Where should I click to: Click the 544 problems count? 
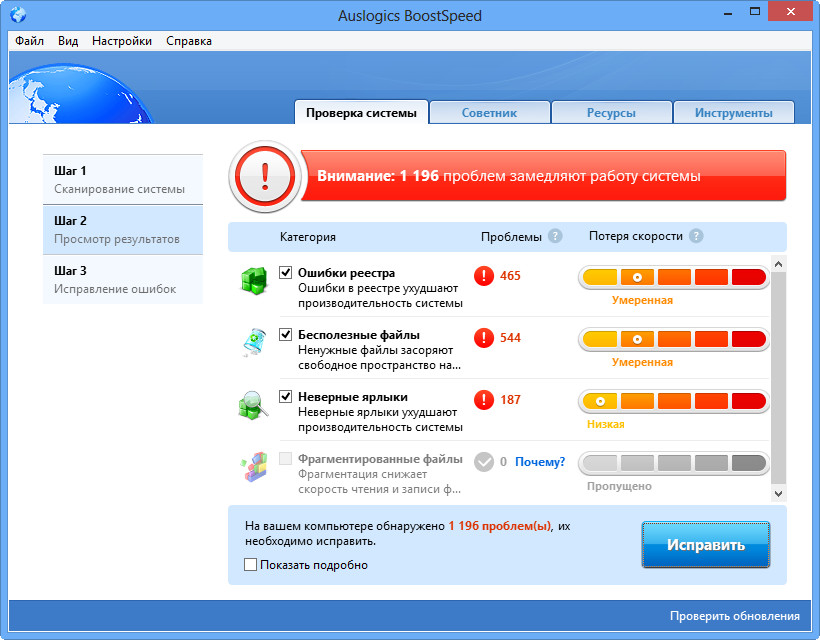coord(510,338)
